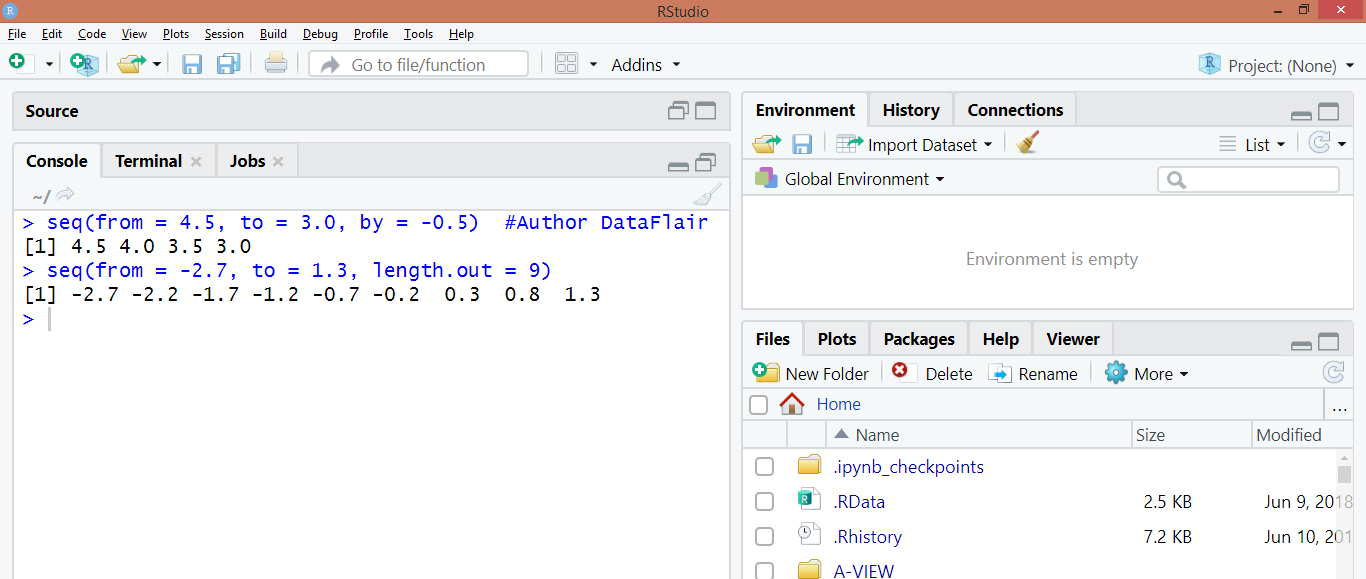Click the Save All documents icon

[228, 64]
